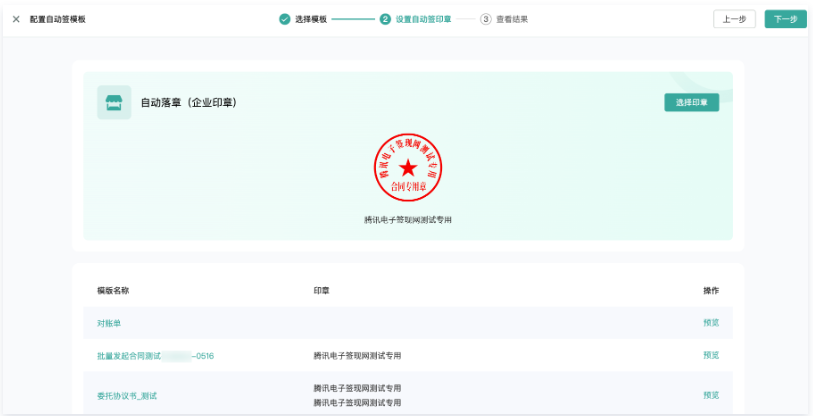Image resolution: width=813 pixels, height=416 pixels.
Task: Preview the 委托协议书_测试 template
Action: tap(711, 395)
